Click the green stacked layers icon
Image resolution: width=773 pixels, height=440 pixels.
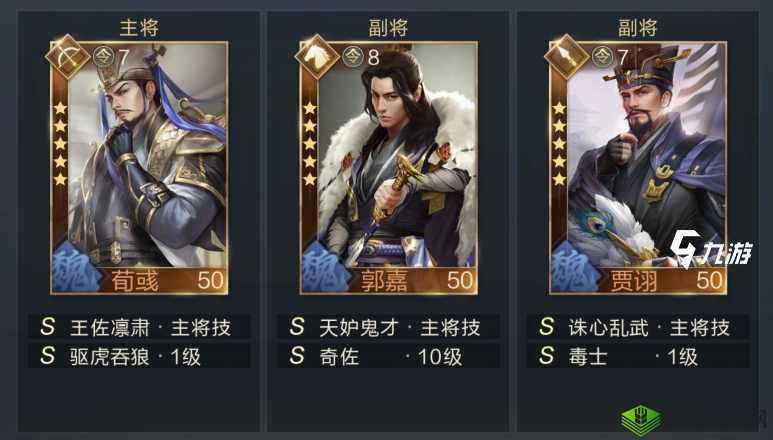tap(641, 420)
